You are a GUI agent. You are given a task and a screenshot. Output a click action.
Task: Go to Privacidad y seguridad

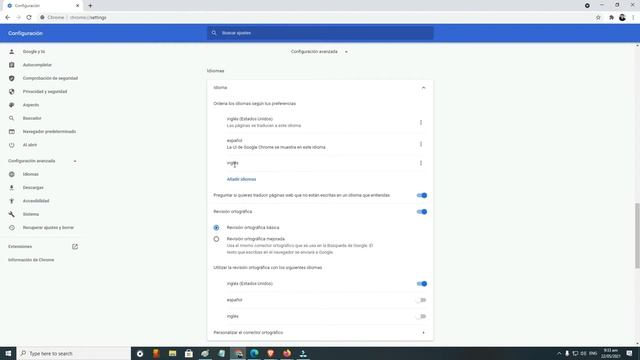coord(45,92)
